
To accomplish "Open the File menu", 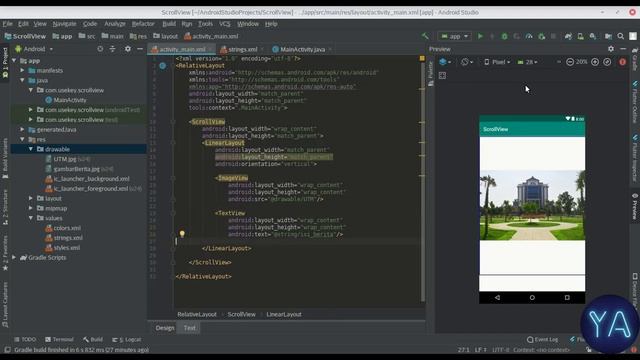I will (x=7, y=24).
